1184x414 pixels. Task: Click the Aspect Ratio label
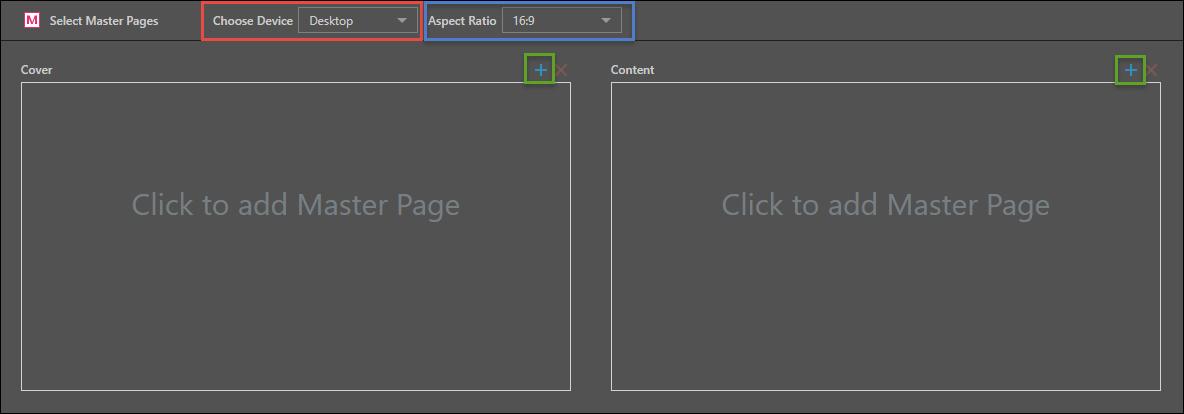tap(462, 21)
